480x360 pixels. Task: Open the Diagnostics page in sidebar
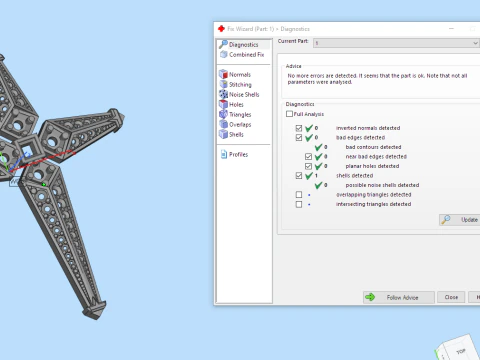click(243, 45)
